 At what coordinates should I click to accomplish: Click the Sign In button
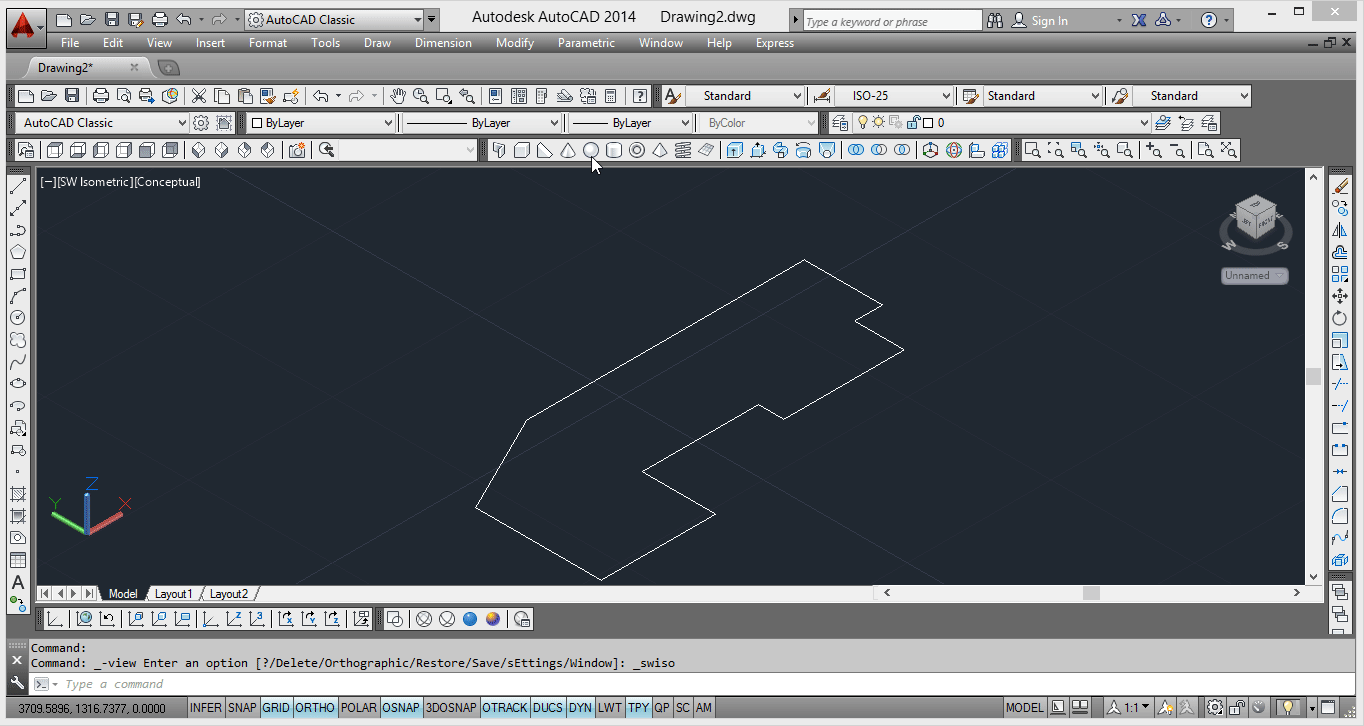click(x=1049, y=20)
